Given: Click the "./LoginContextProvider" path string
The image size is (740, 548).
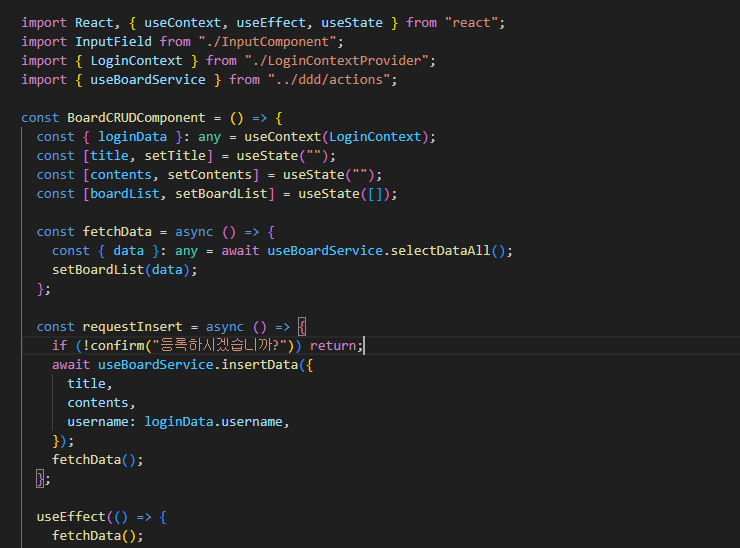Looking at the screenshot, I should tap(336, 60).
